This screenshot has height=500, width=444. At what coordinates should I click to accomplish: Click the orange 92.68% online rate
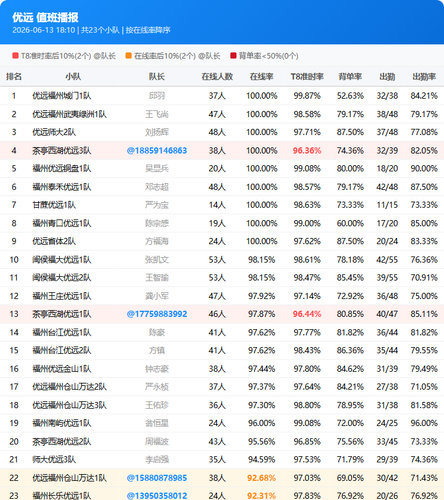pos(262,478)
